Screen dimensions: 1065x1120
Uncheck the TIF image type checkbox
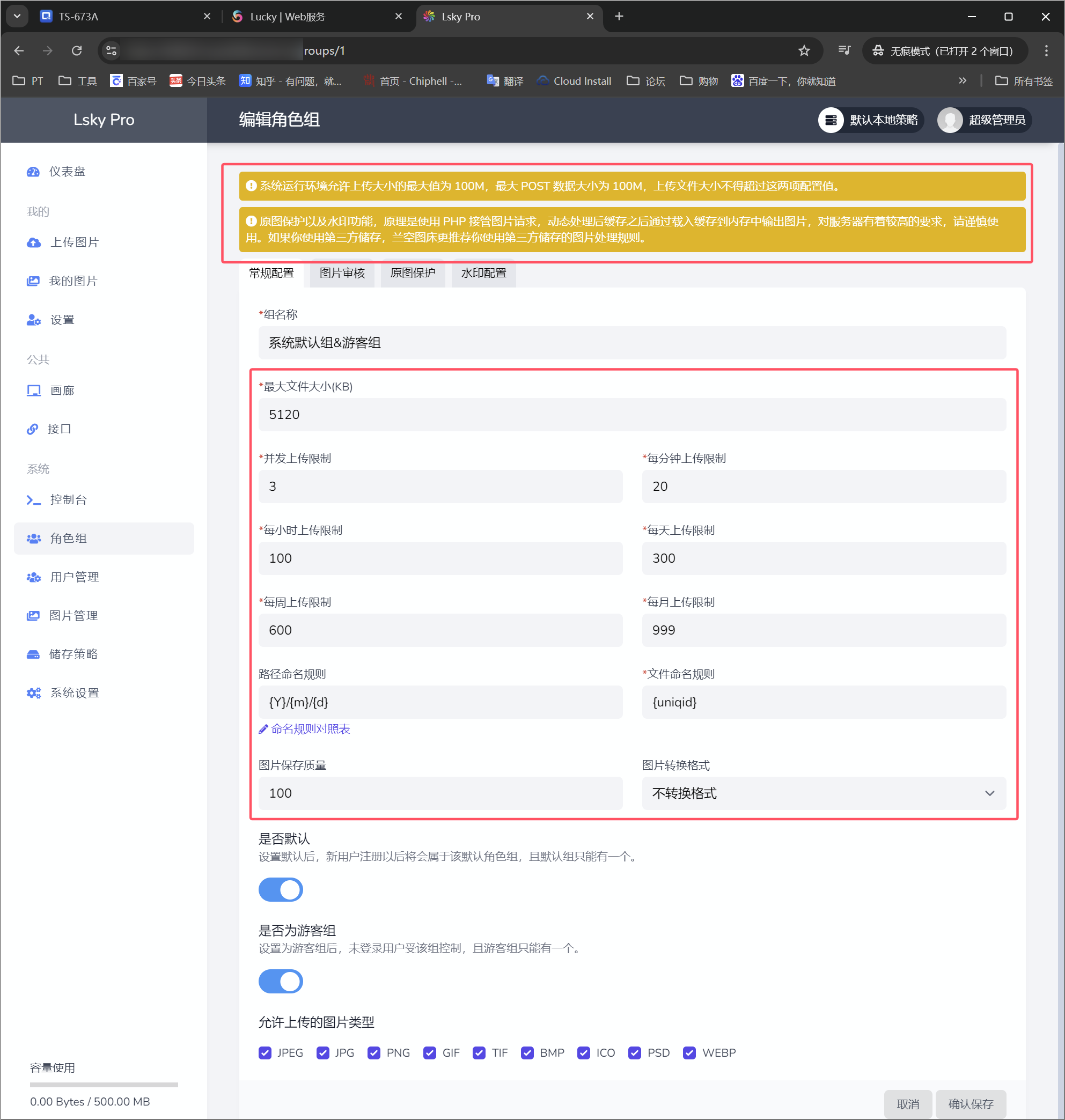tap(479, 1053)
